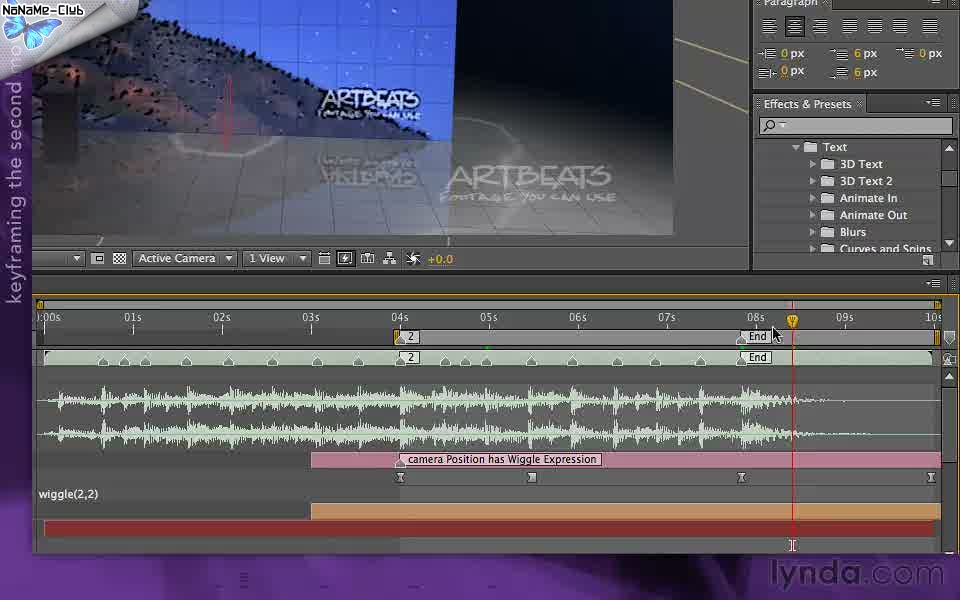Select center text paragraph alignment
960x600 pixels.
click(795, 27)
